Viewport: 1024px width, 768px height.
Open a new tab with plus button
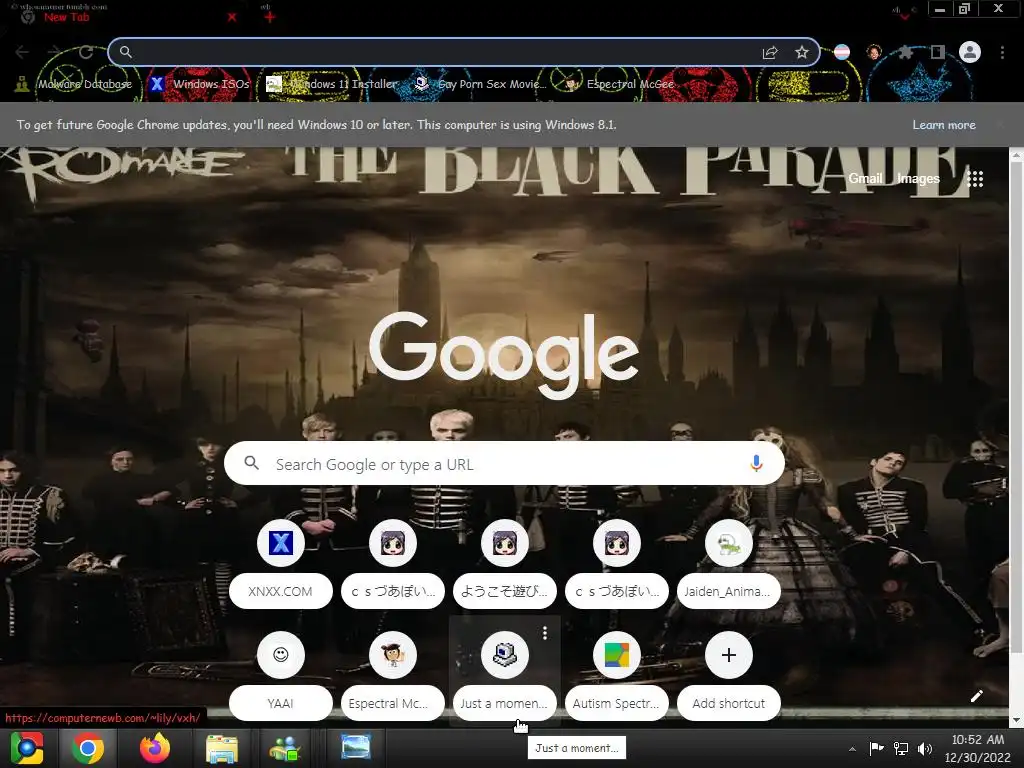(x=270, y=17)
